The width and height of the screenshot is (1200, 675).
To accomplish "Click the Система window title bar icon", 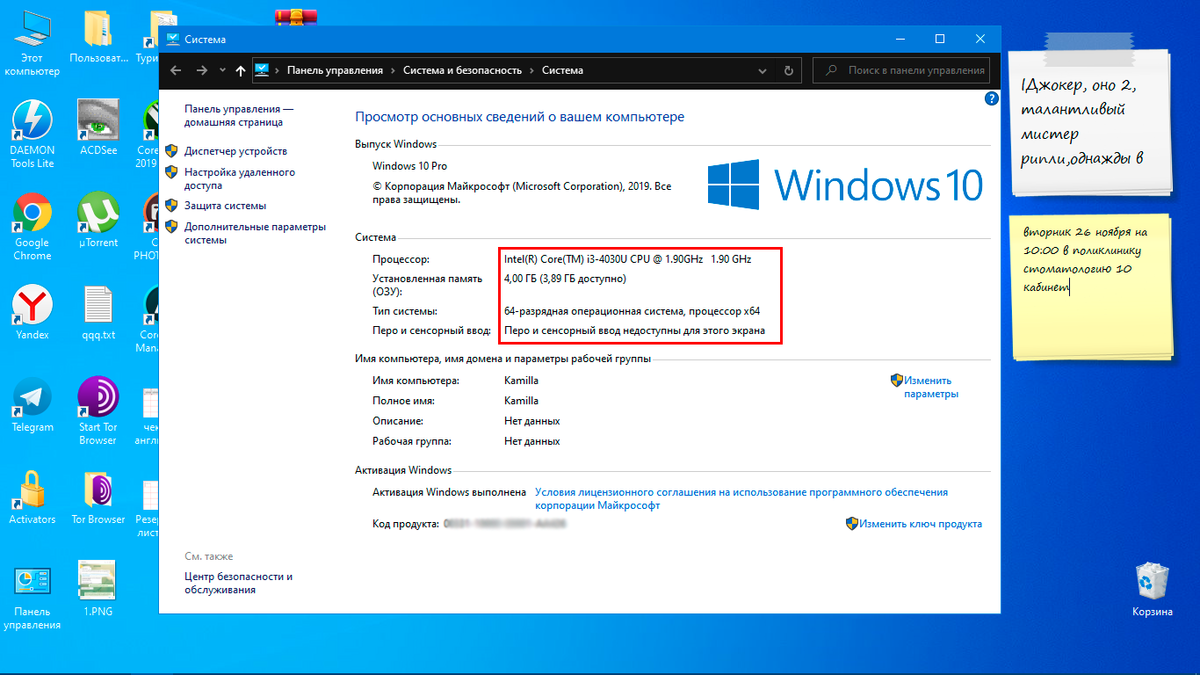I will pyautogui.click(x=172, y=39).
